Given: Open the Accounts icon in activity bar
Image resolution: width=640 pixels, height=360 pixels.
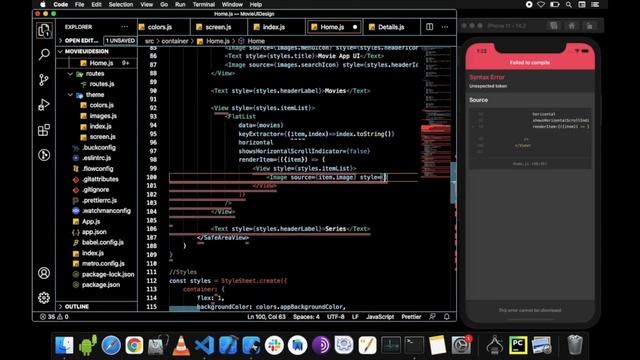Looking at the screenshot, I should coord(44,273).
